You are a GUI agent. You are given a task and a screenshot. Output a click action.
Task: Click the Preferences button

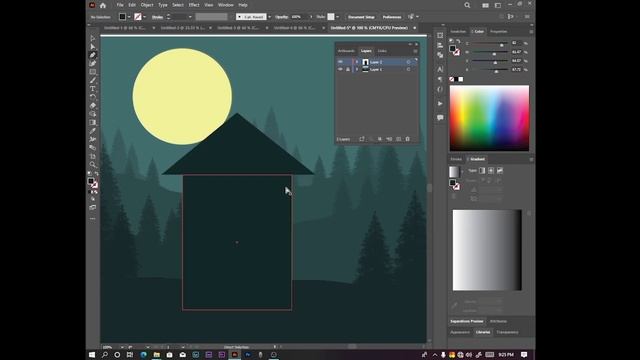(392, 17)
